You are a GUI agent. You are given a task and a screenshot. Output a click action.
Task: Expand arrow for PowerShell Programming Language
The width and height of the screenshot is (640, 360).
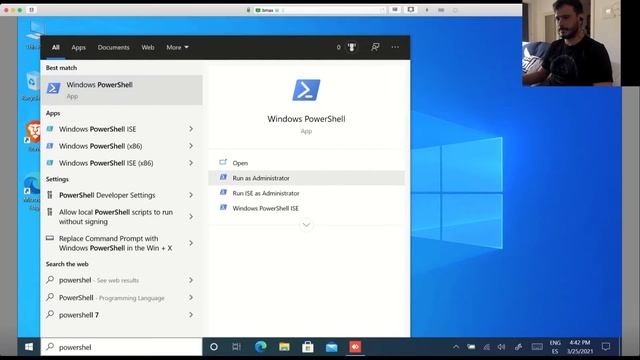[191, 298]
